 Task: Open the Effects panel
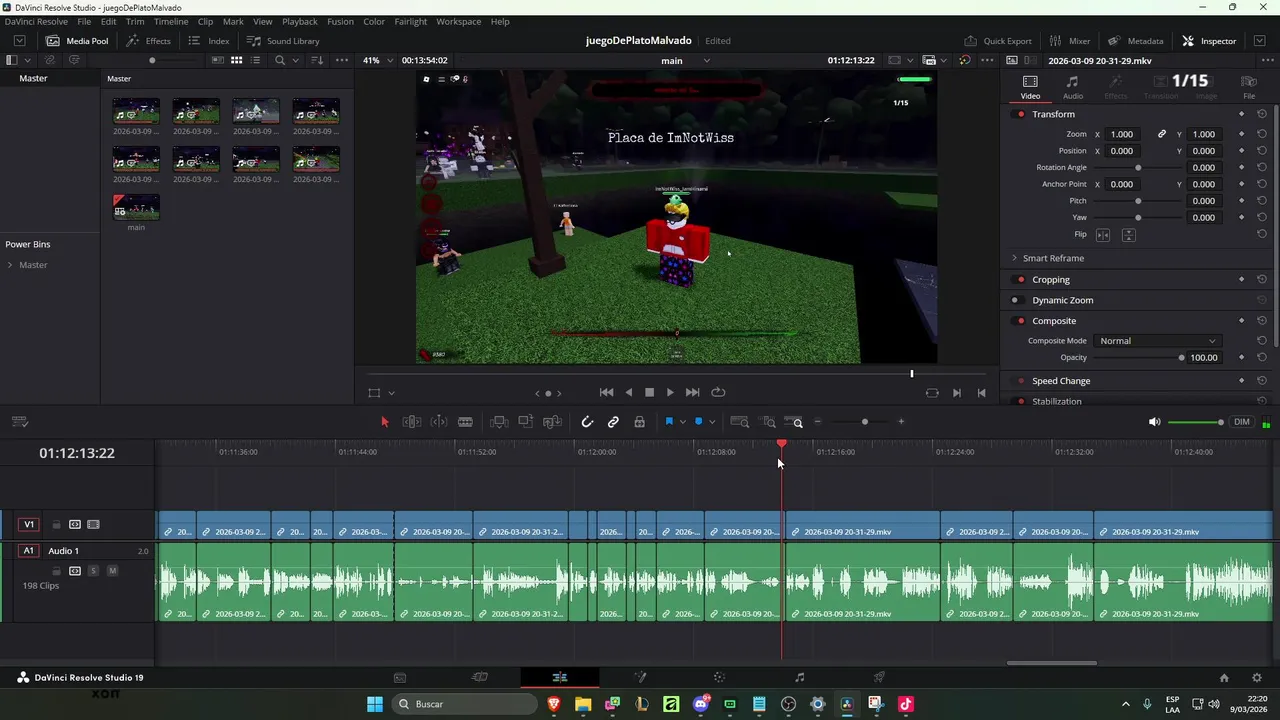click(x=148, y=41)
